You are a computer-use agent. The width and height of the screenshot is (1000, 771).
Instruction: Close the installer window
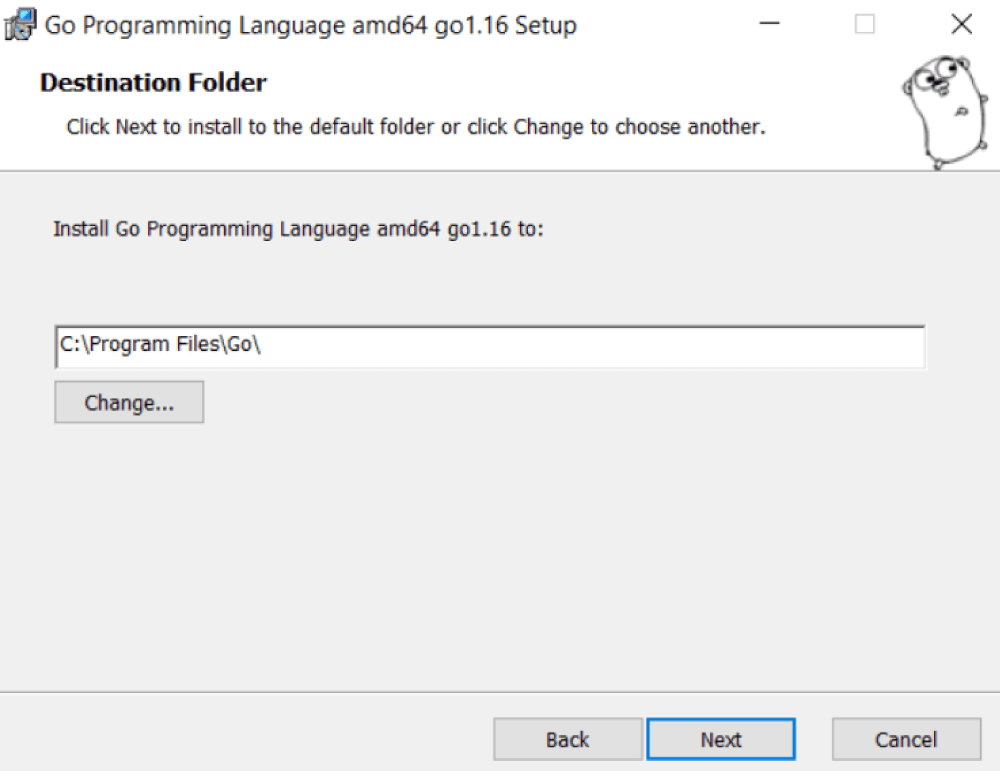(960, 24)
